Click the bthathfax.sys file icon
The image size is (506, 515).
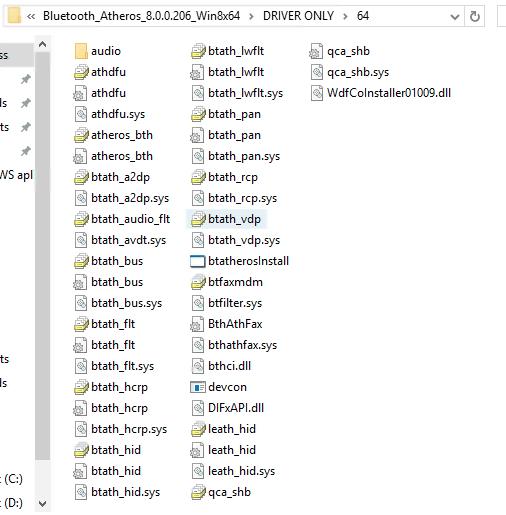pyautogui.click(x=198, y=345)
